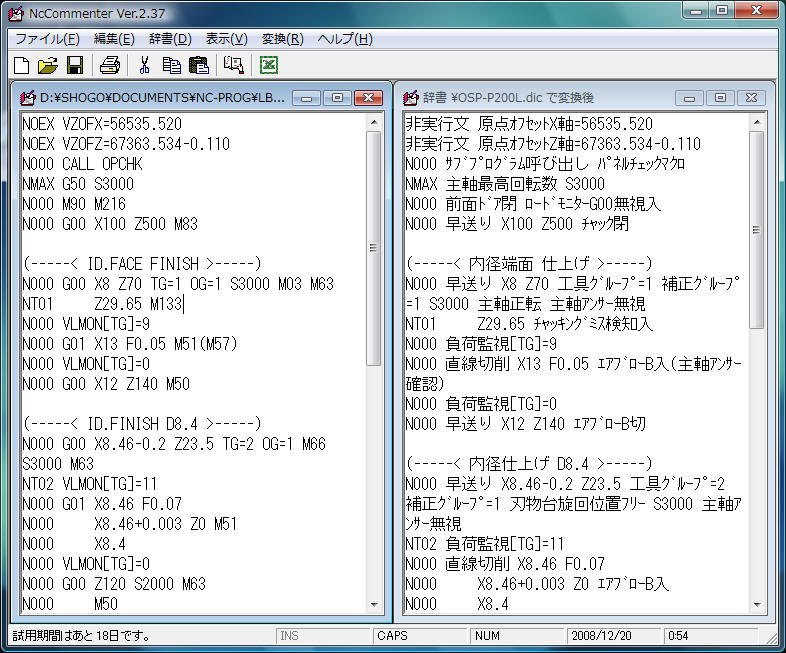Click line 'NT01 Z29.65 M133' in source
This screenshot has width=786, height=653.
[103, 304]
